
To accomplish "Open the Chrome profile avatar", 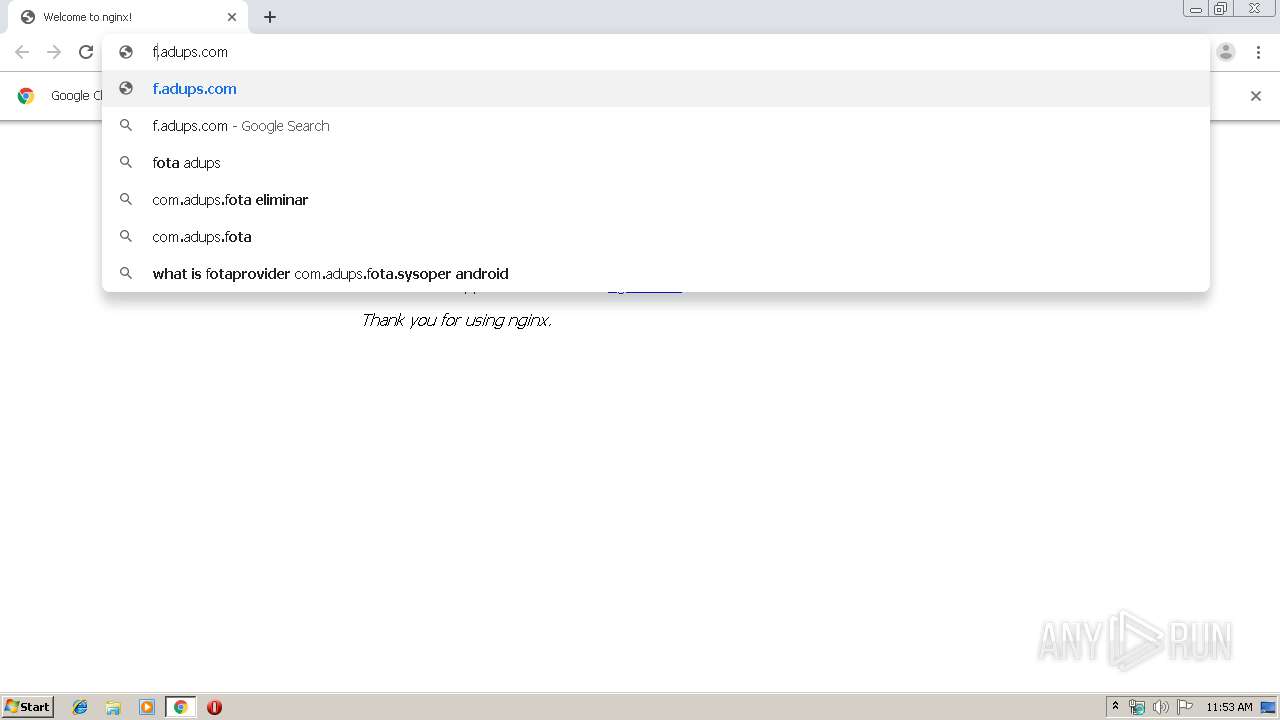I will tap(1226, 52).
